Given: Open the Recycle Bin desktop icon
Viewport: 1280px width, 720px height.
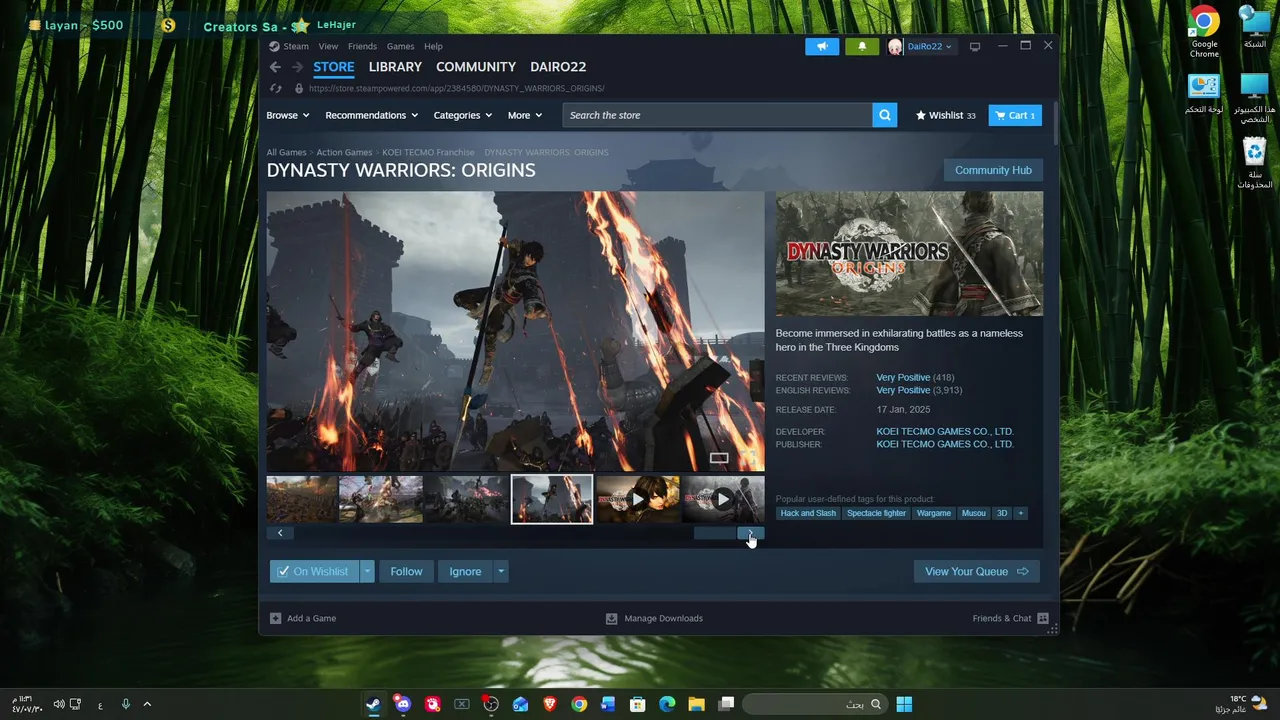Looking at the screenshot, I should coord(1254,164).
